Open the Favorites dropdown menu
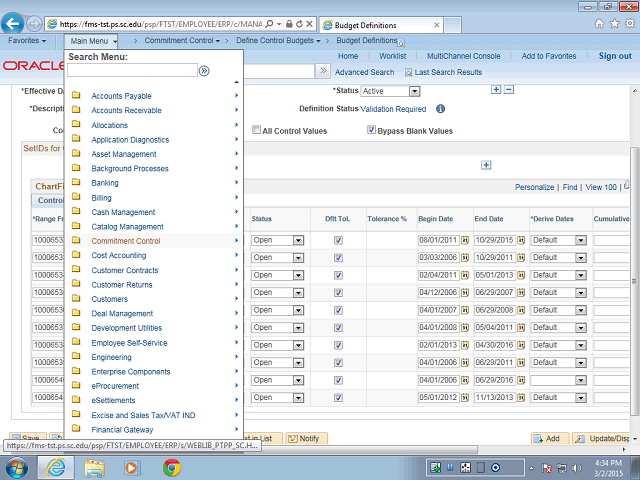Image resolution: width=640 pixels, height=480 pixels. [27, 41]
